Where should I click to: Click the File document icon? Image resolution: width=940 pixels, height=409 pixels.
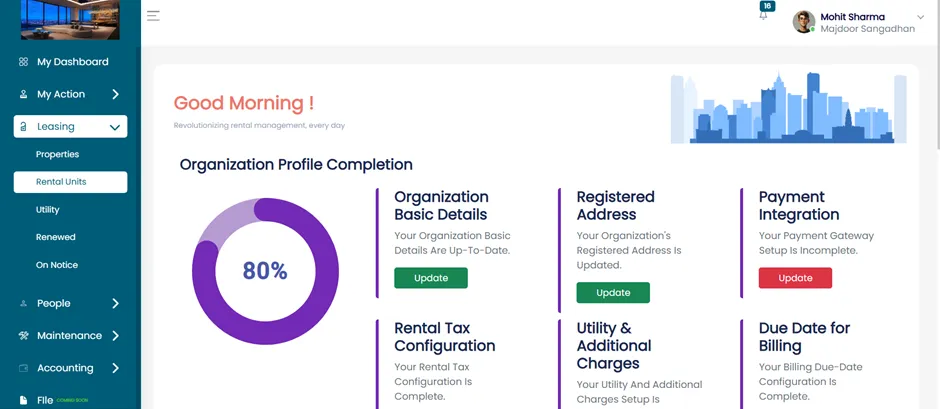click(23, 400)
